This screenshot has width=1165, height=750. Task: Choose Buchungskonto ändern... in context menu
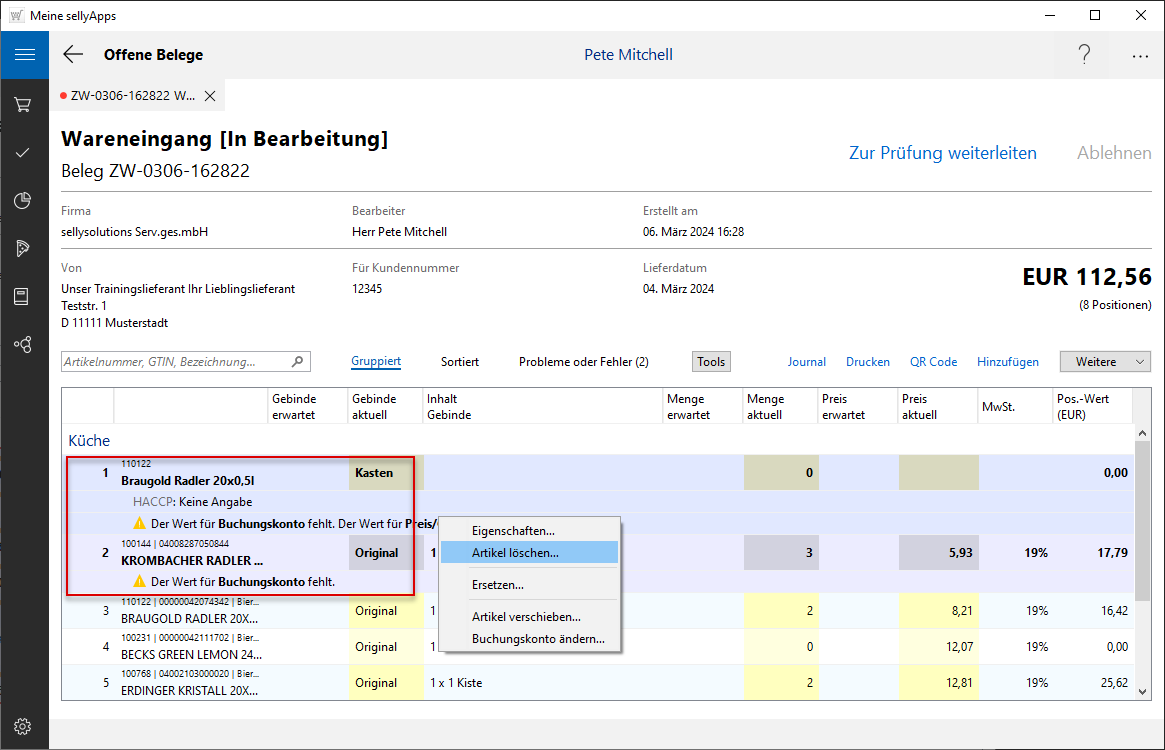[538, 639]
